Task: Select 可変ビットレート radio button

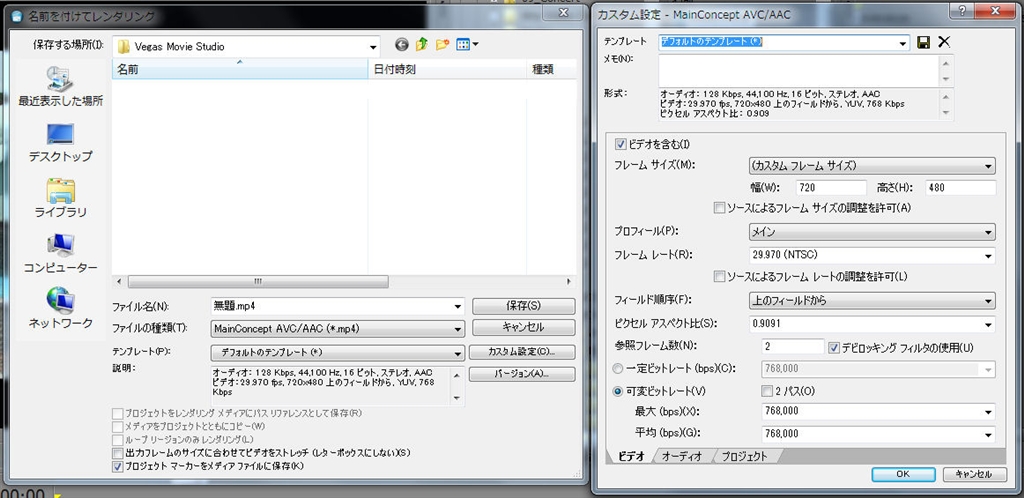Action: [618, 391]
